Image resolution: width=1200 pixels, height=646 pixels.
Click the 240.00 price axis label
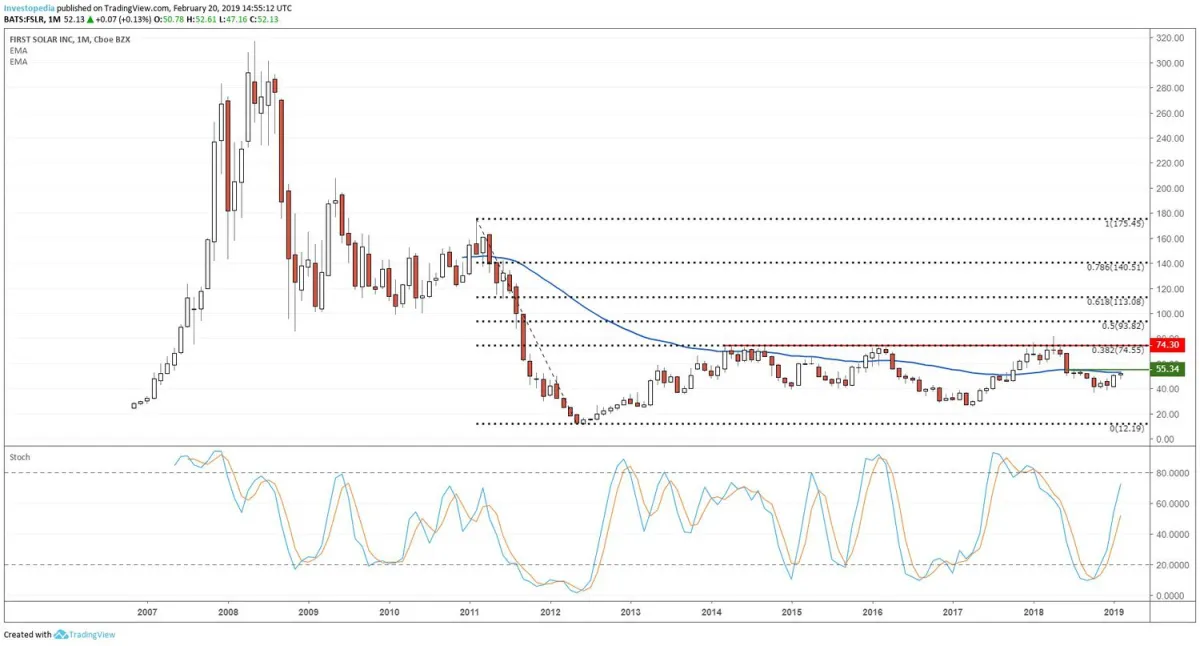[x=1170, y=138]
